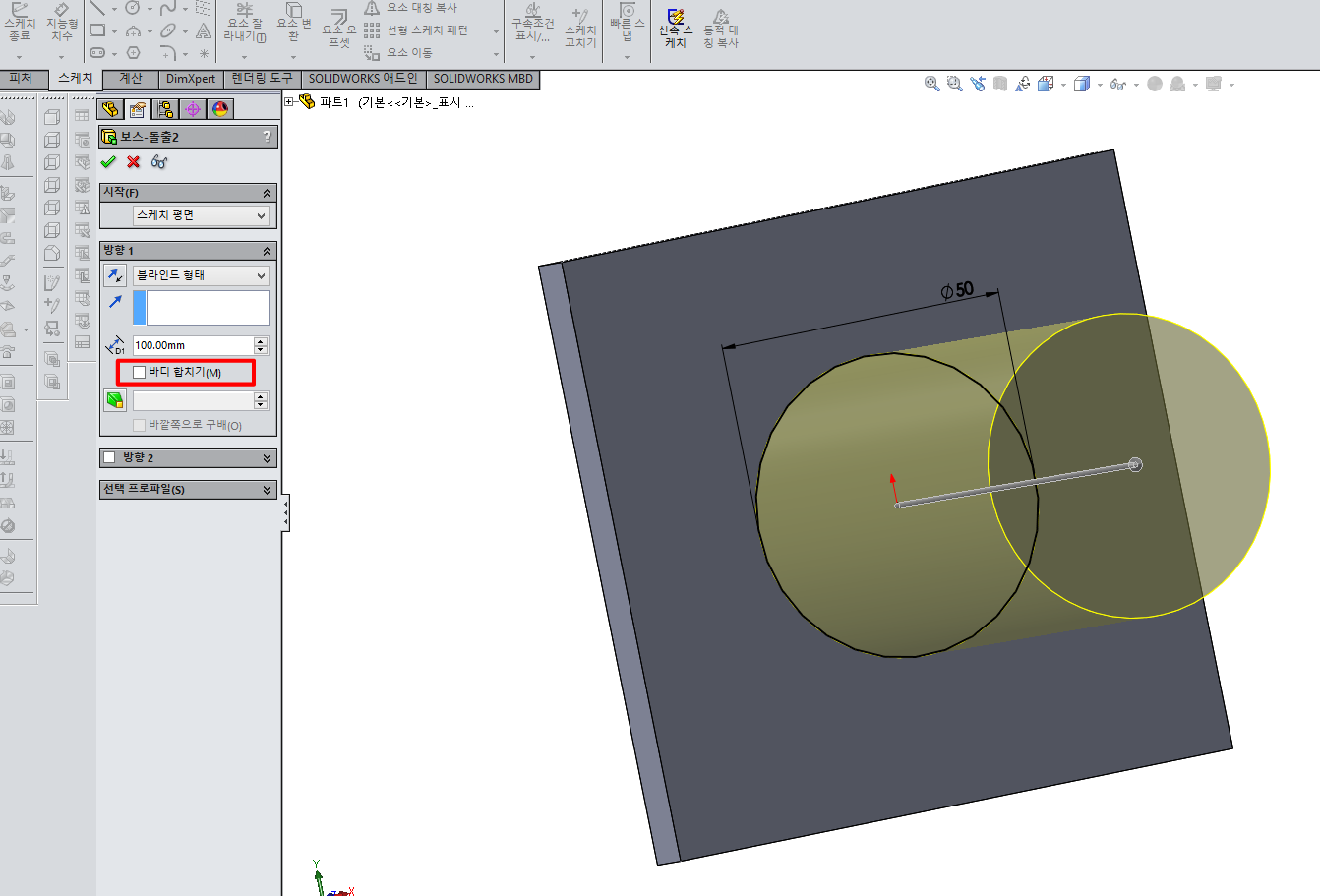Open the PropertyManager tab icon

pyautogui.click(x=138, y=109)
